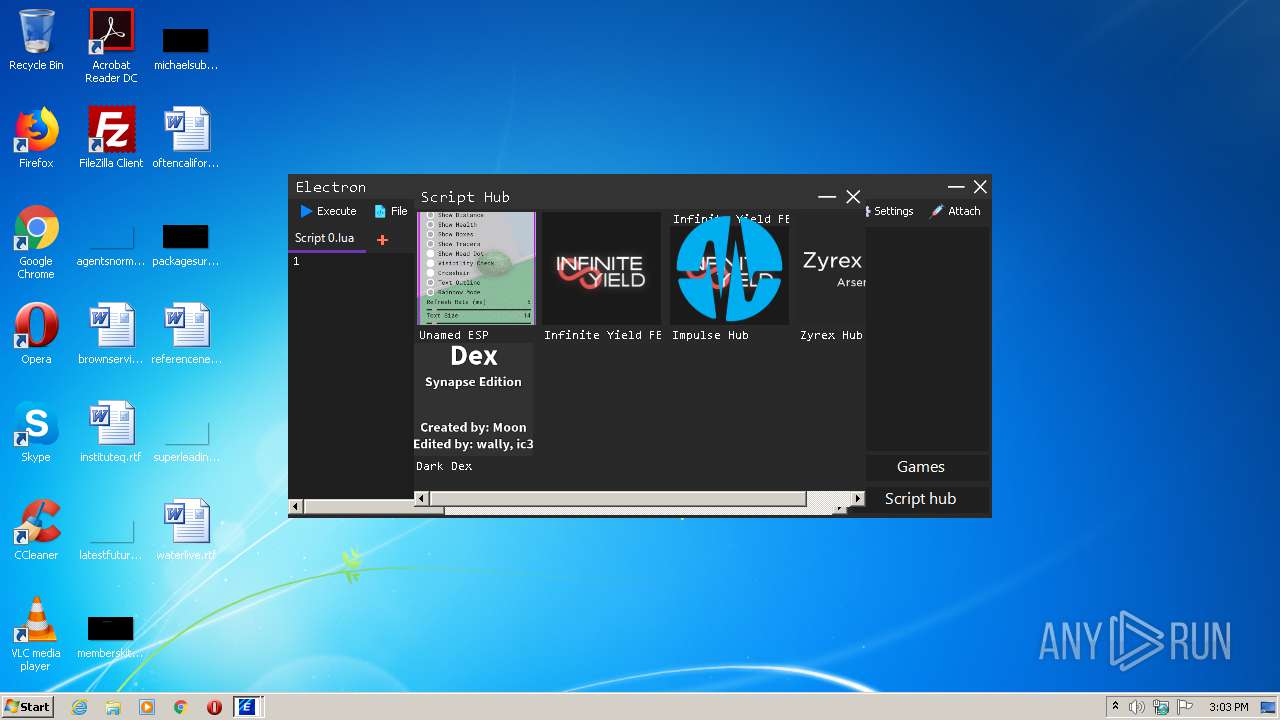
Task: Minimize the Electron window
Action: pyautogui.click(x=956, y=187)
